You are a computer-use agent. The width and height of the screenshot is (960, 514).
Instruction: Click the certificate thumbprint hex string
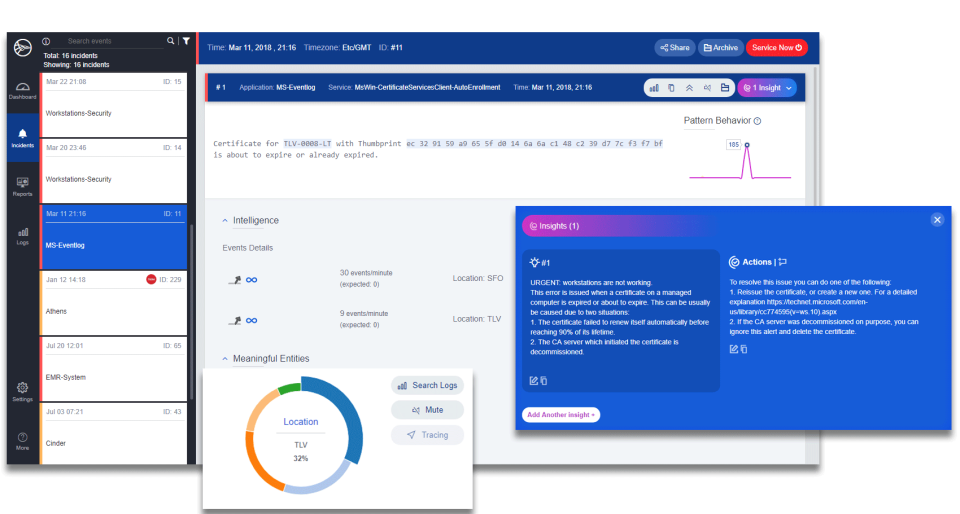click(x=534, y=144)
